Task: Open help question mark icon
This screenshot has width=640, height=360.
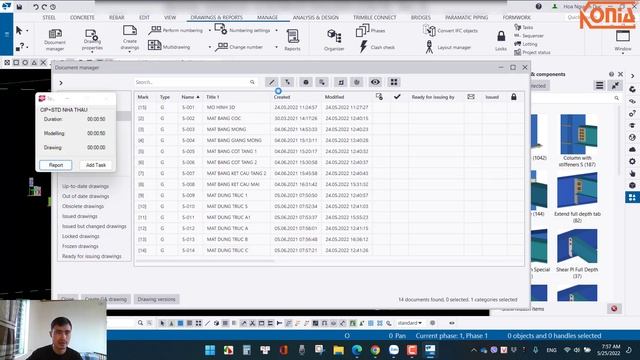Action: (x=539, y=6)
